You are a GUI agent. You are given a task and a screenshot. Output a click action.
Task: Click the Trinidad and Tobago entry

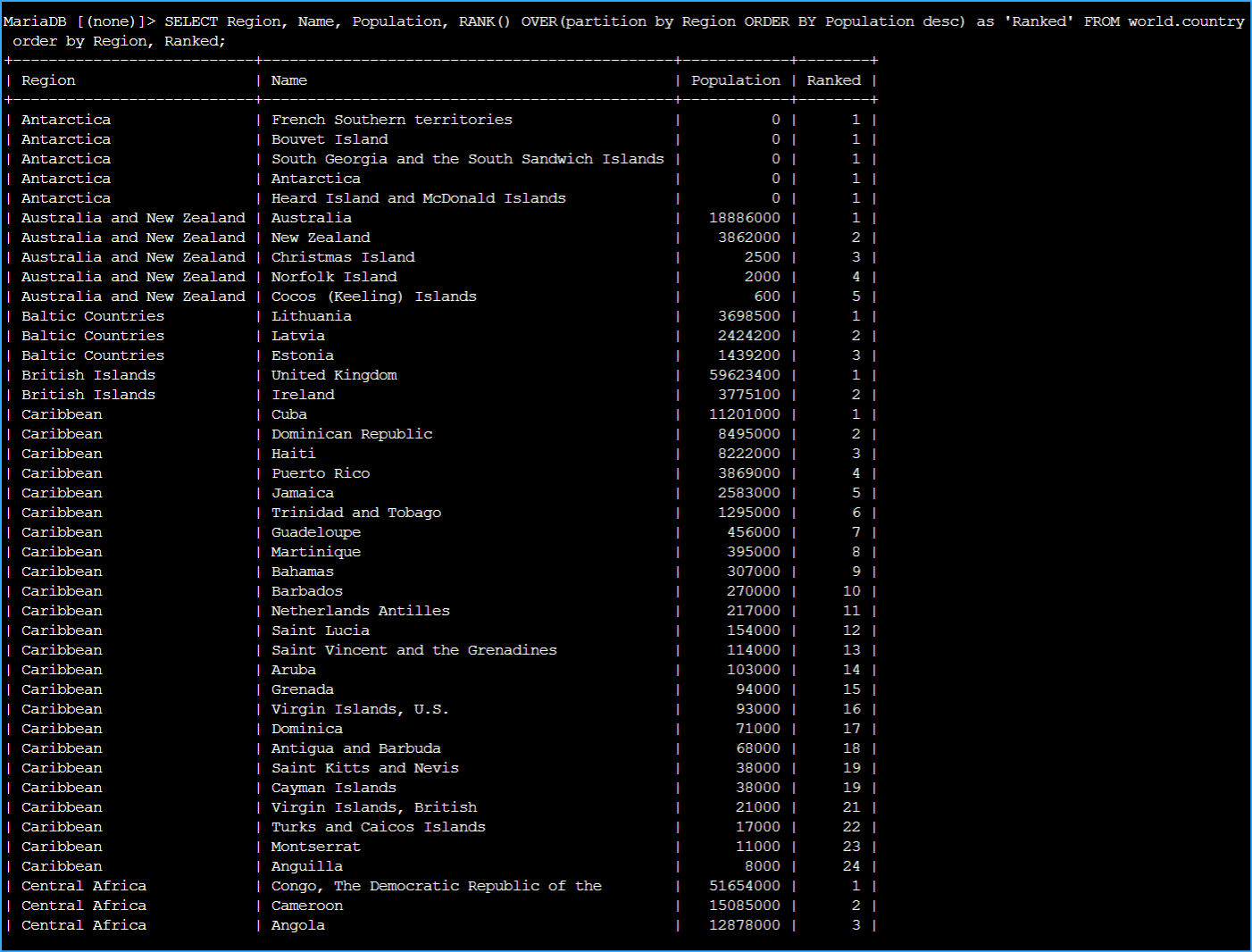[x=355, y=513]
